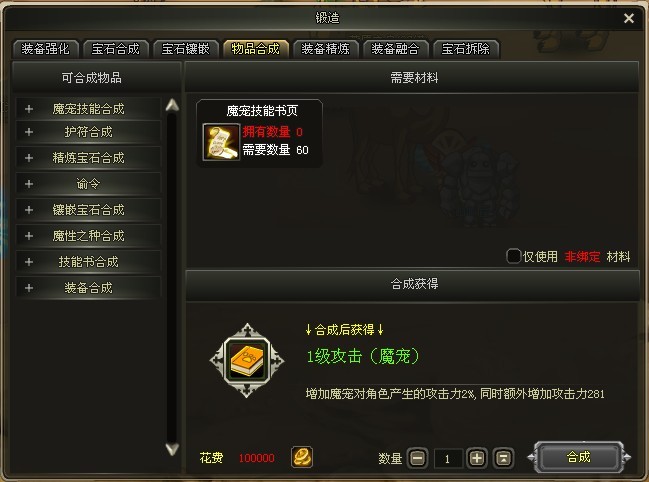This screenshot has height=482, width=649.
Task: Expand the 精炼宝石合成 category
Action: coord(88,158)
